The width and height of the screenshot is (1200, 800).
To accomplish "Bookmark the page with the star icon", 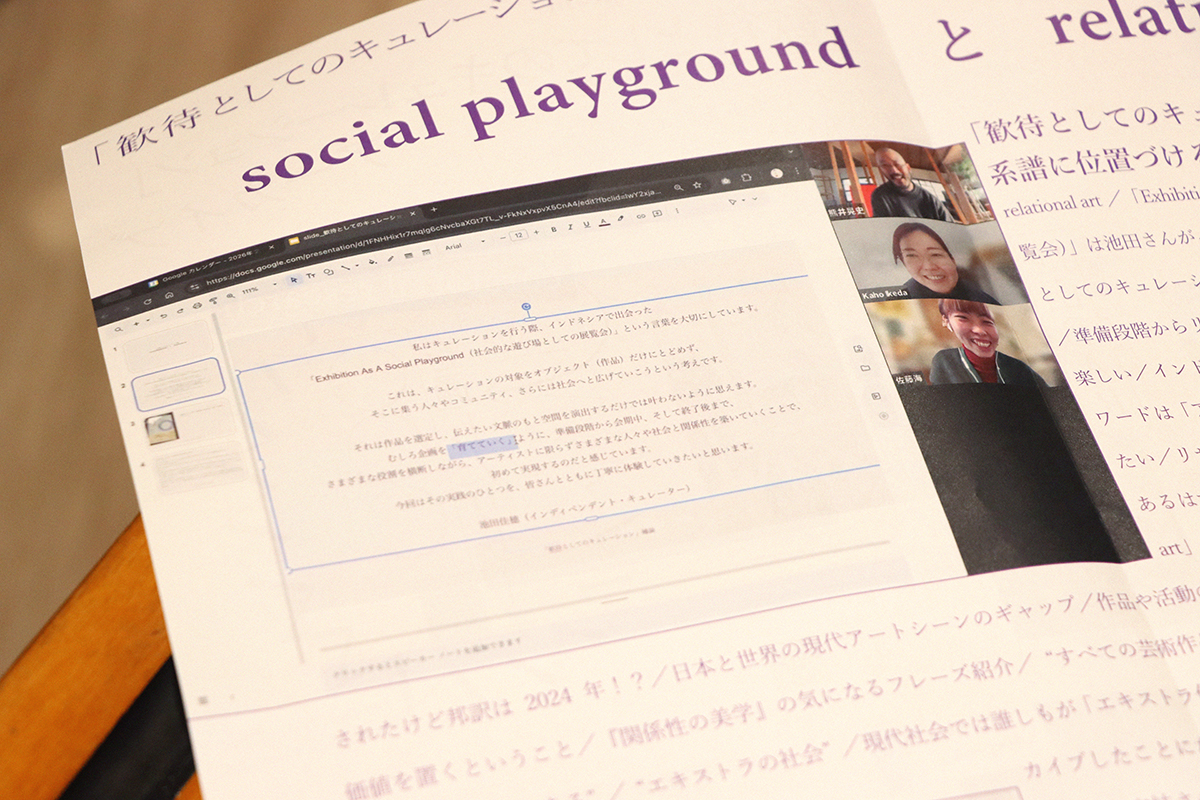I will [x=697, y=185].
